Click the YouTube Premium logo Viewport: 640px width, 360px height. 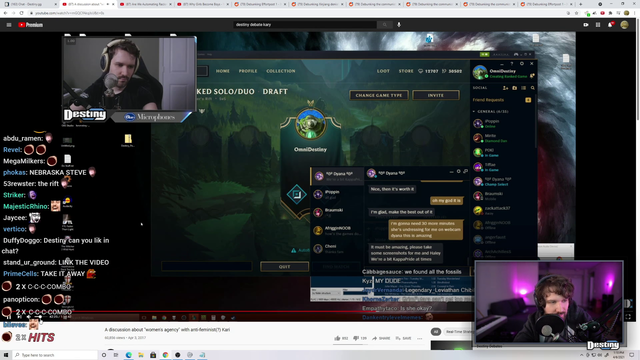coord(31,25)
